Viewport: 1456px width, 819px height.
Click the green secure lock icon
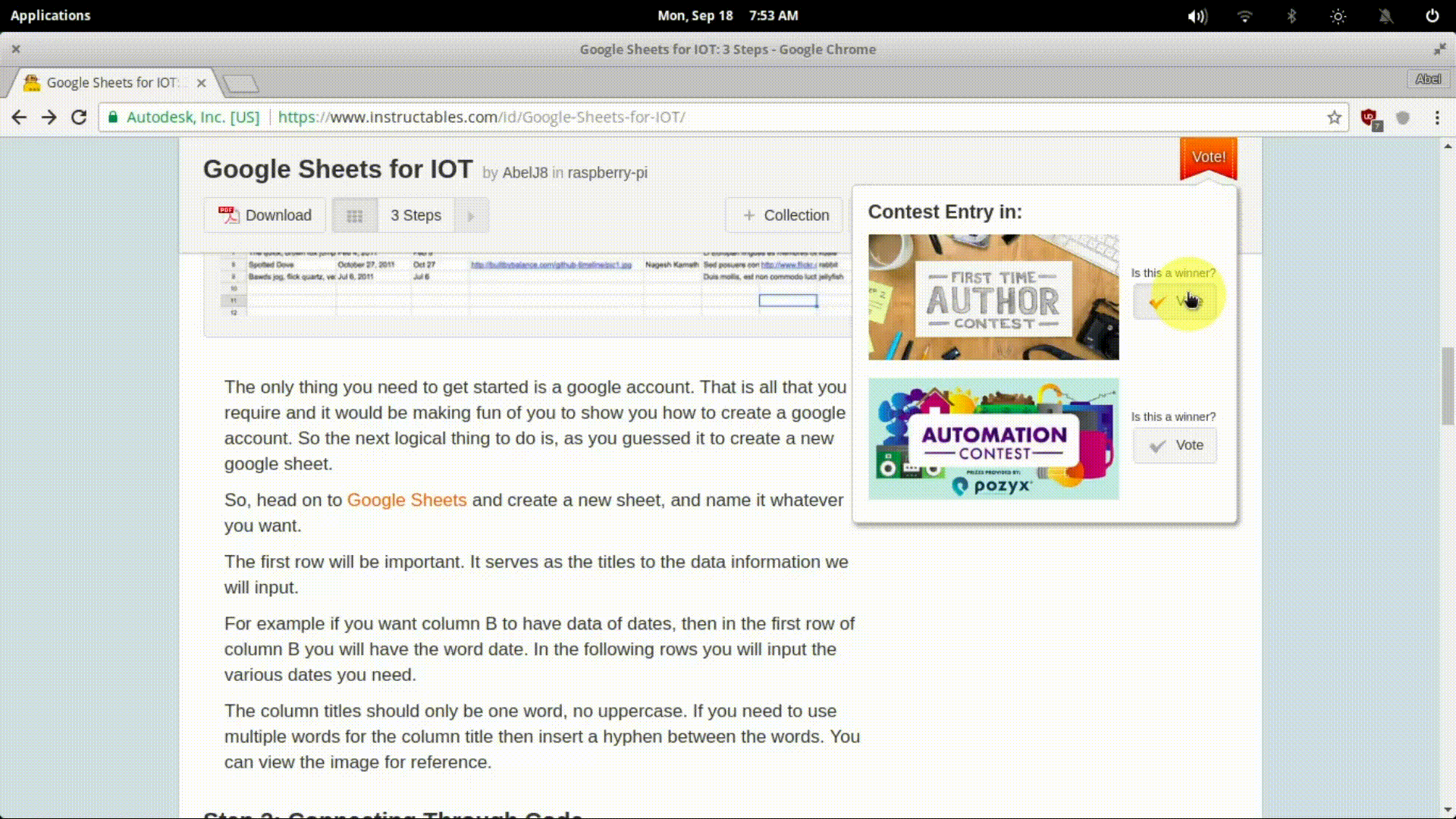pos(113,118)
